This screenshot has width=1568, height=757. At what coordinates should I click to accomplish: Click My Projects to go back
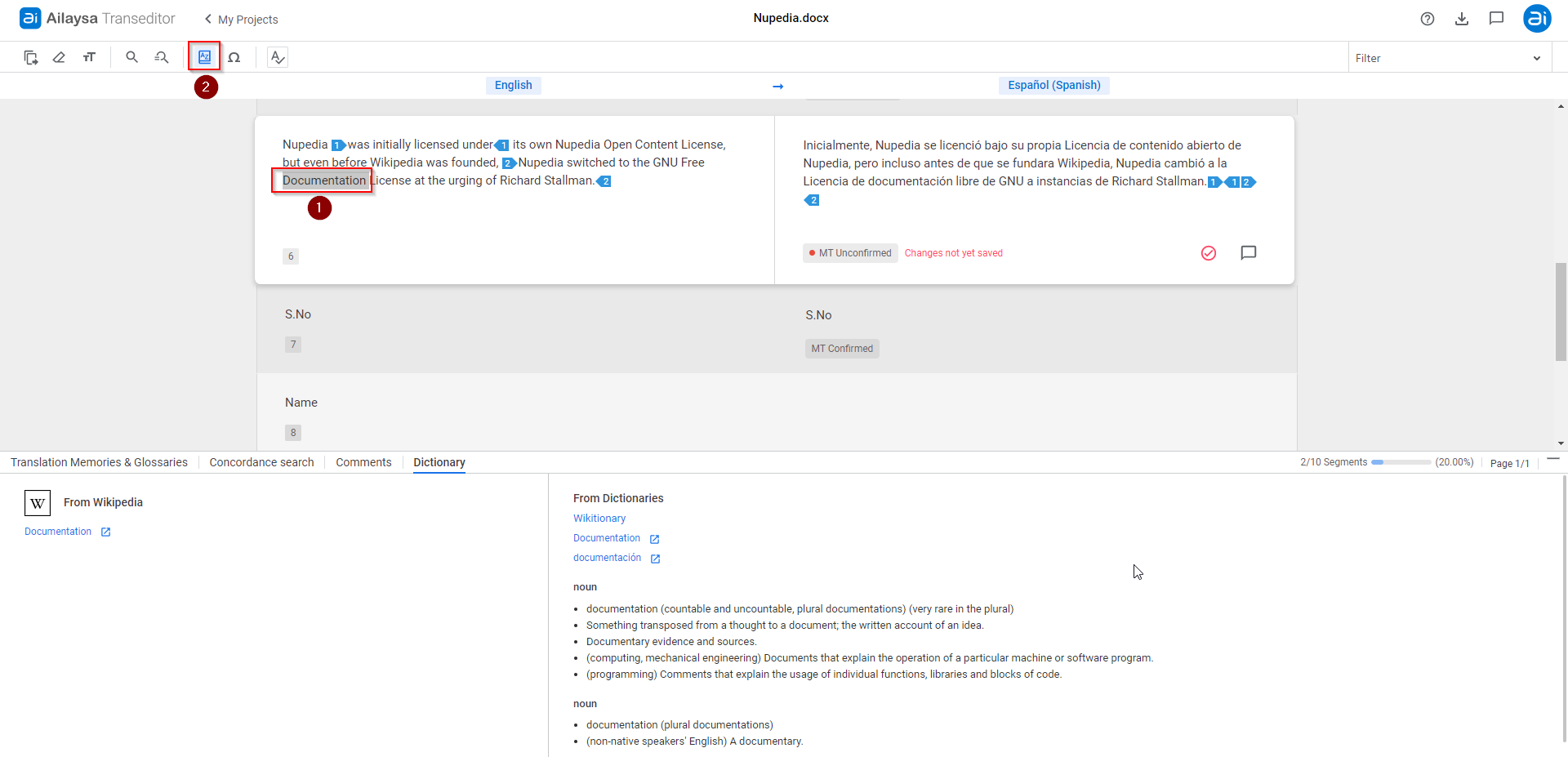246,19
